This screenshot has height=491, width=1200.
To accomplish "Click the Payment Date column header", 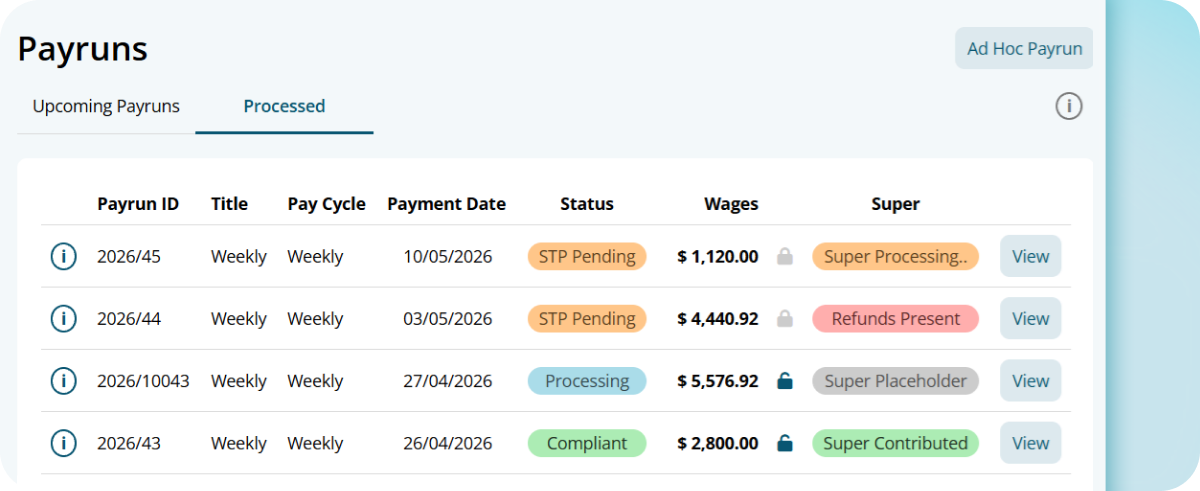I will point(446,204).
